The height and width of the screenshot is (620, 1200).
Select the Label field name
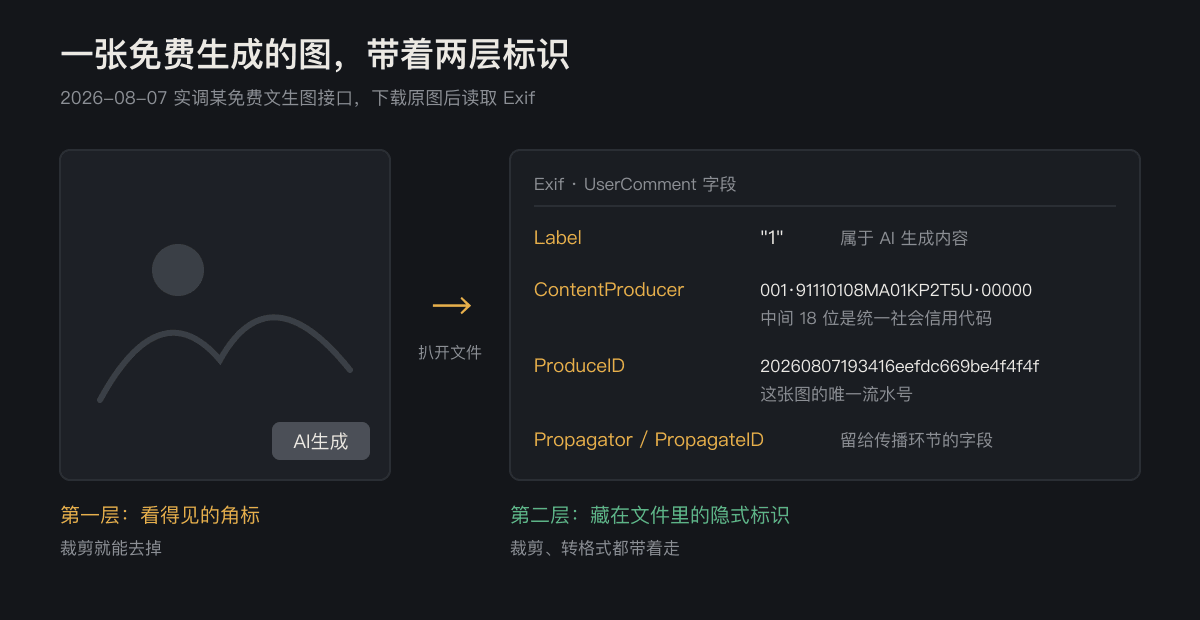pos(558,238)
